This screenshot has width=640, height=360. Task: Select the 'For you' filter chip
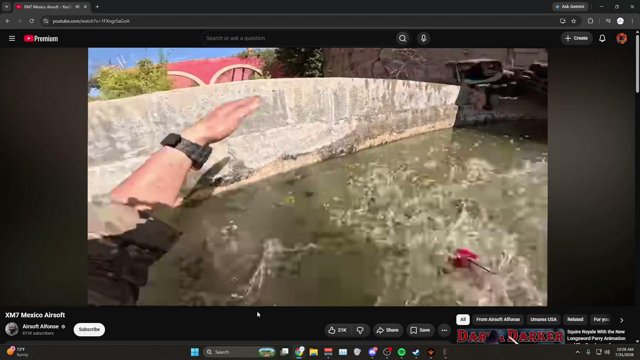point(601,320)
